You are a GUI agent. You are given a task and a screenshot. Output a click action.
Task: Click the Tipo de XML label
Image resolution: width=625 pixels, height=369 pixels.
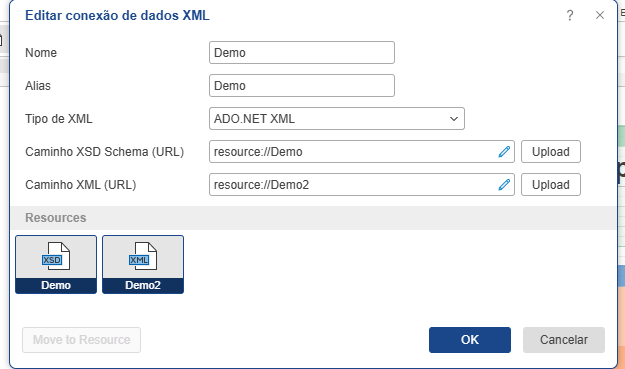[x=59, y=119]
